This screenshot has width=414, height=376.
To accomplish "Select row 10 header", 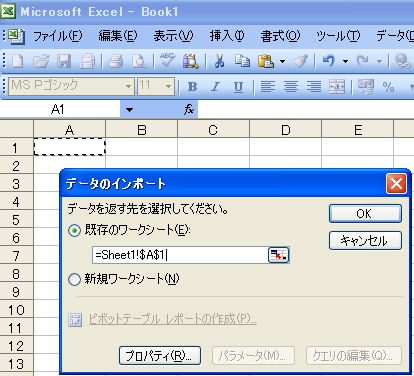I will pos(16,310).
